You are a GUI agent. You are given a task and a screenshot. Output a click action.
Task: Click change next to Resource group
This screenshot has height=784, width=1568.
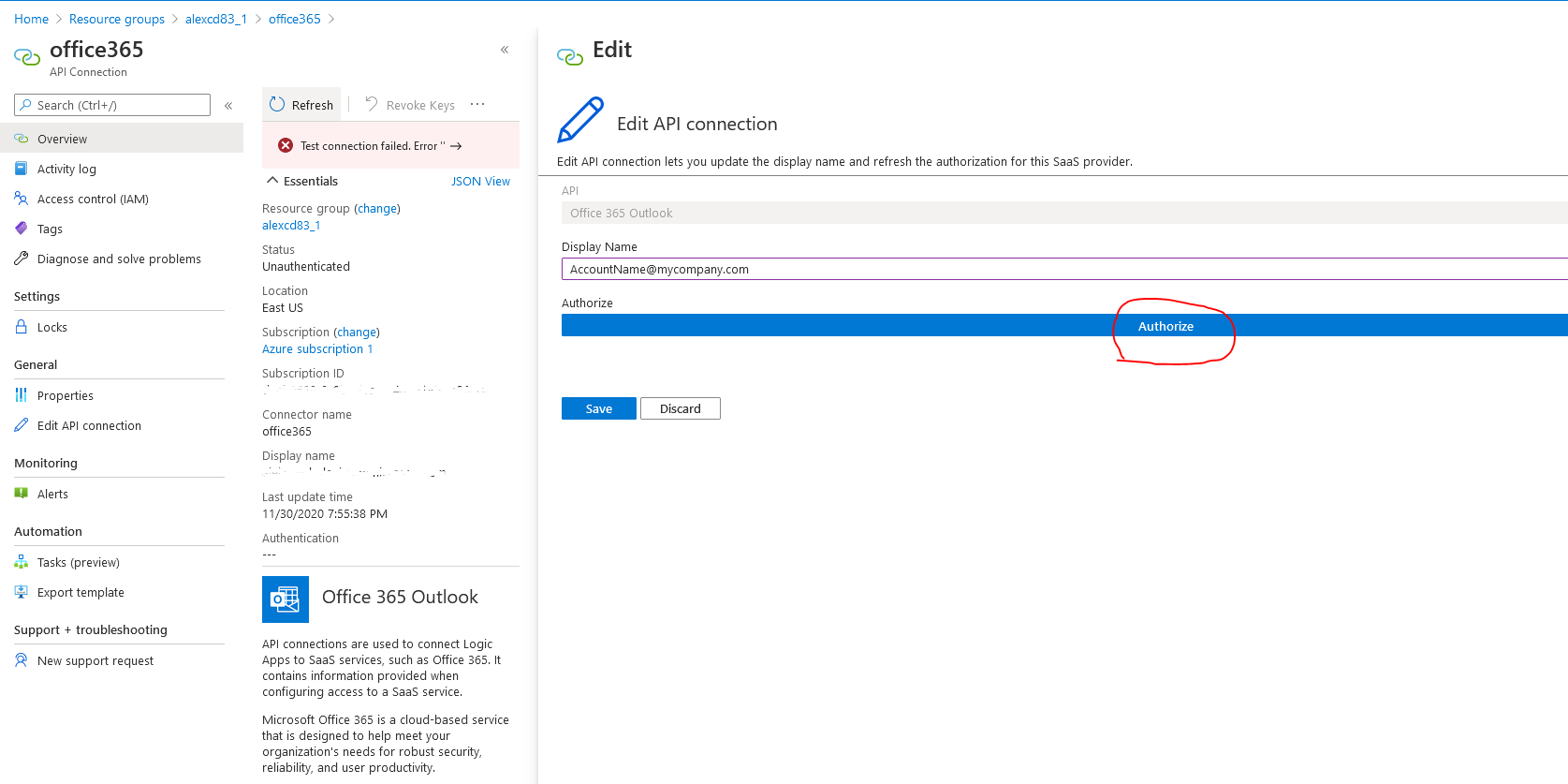point(377,208)
